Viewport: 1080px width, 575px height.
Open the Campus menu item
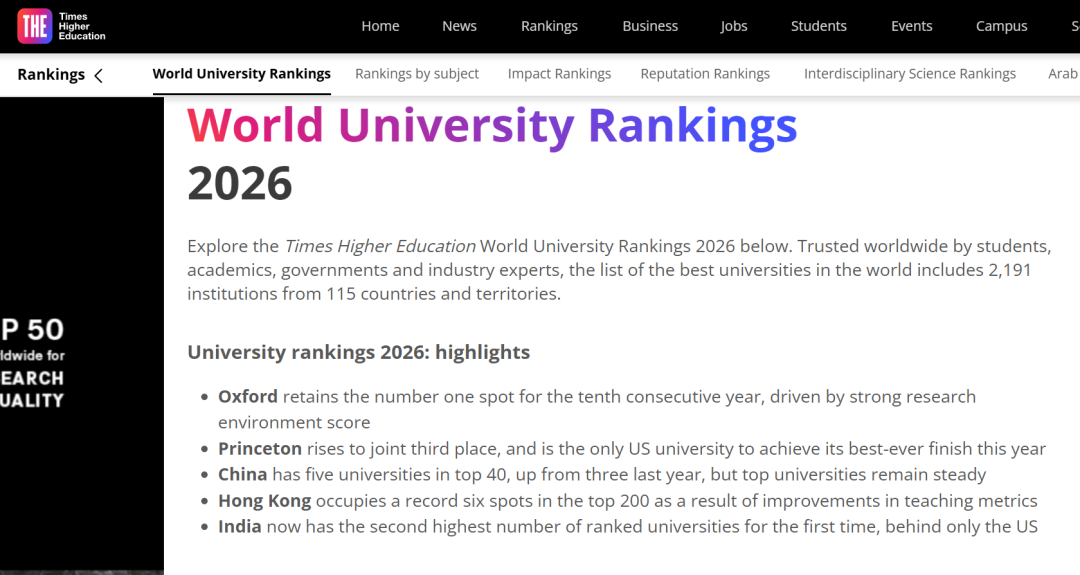coord(1001,26)
